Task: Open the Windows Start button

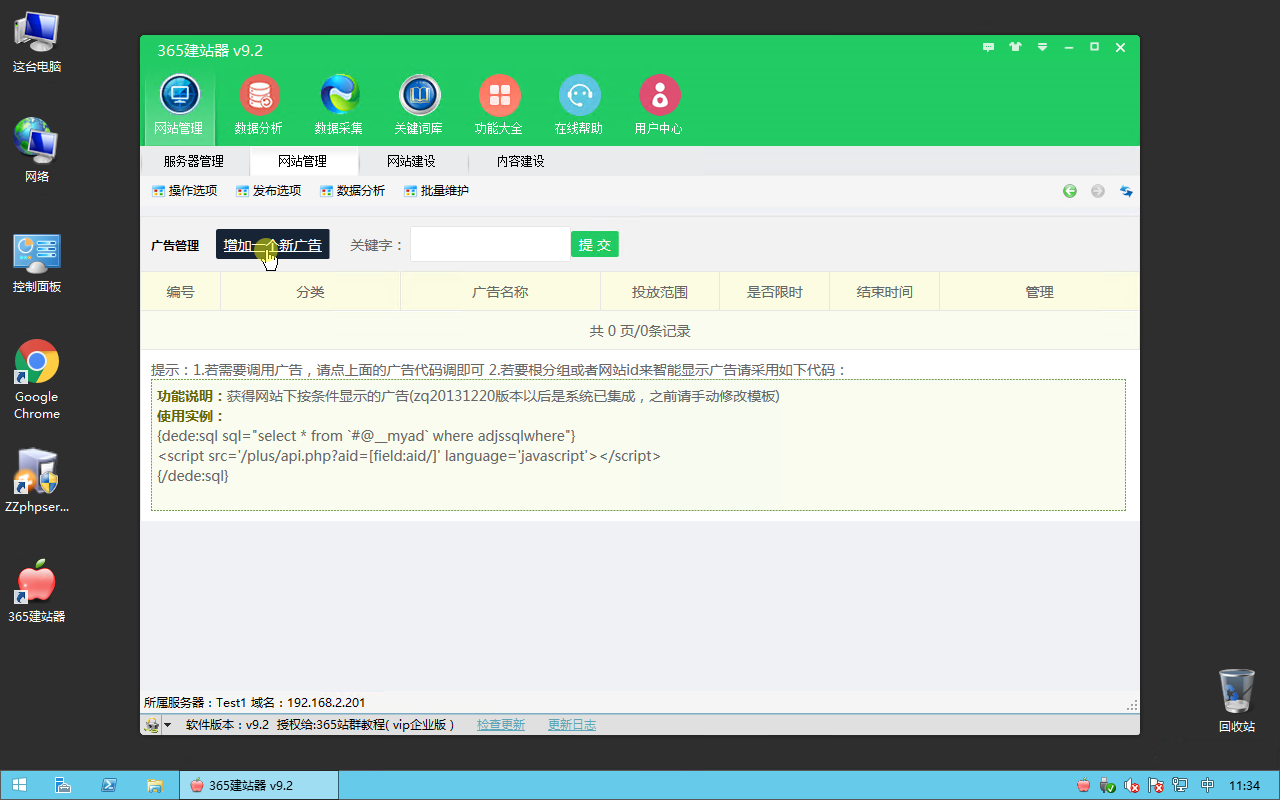Action: pos(19,785)
